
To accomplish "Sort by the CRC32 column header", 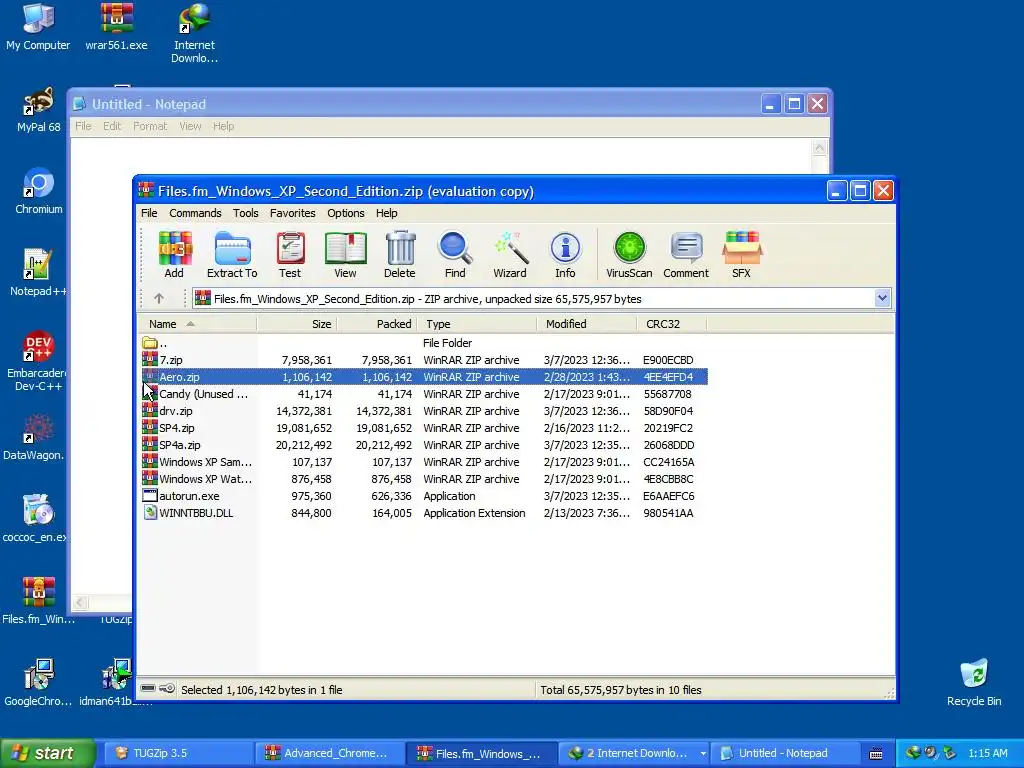I will pos(671,324).
